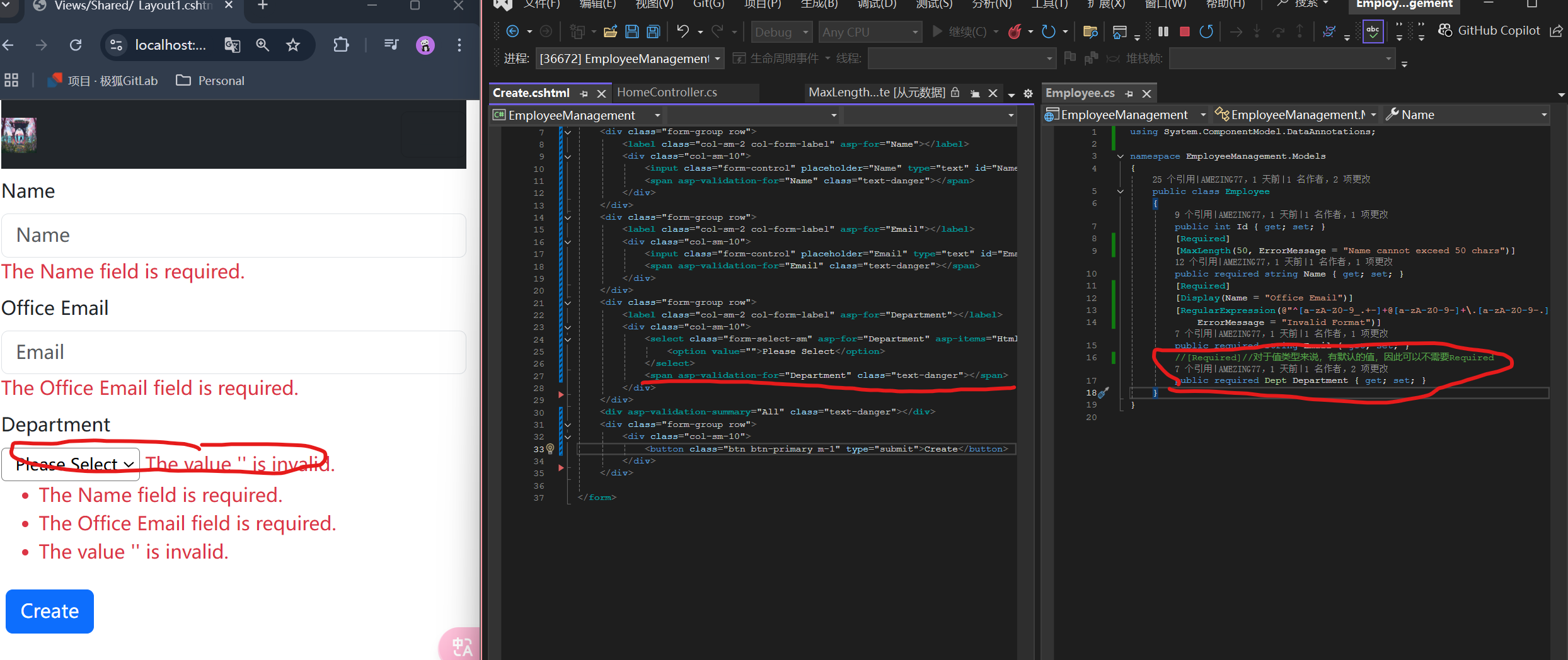Screen dimensions: 1568x660
Task: Open the Any CPU platform dropdown
Action: [870, 31]
